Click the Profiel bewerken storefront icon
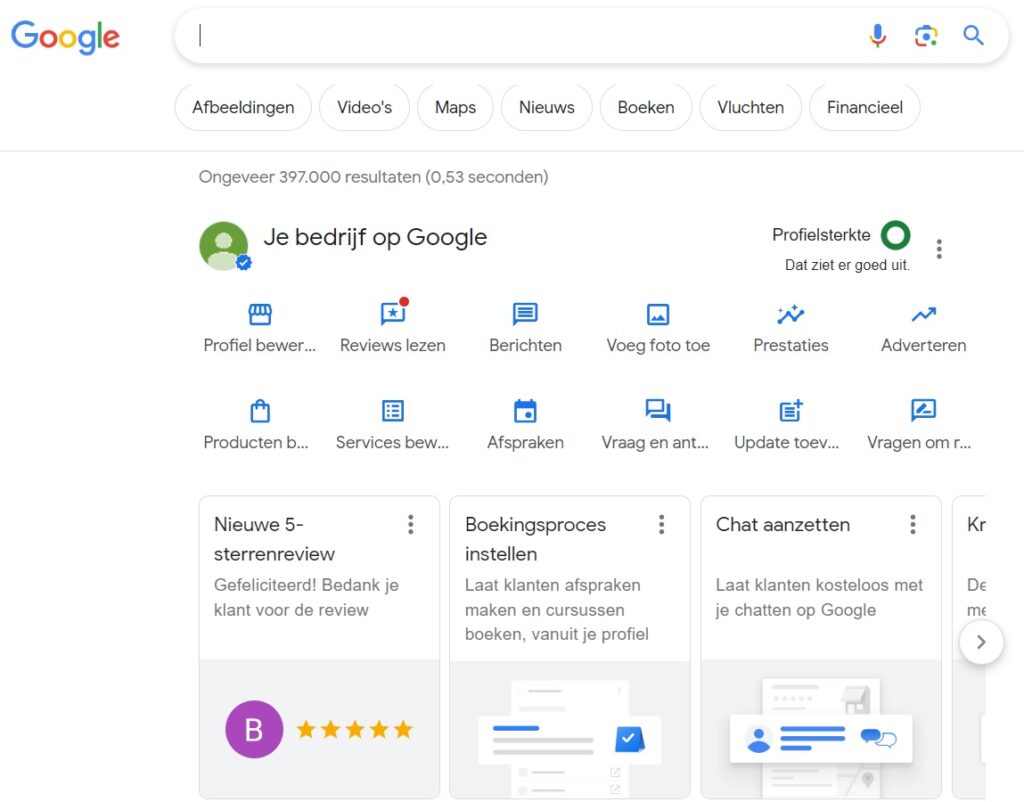 click(260, 314)
